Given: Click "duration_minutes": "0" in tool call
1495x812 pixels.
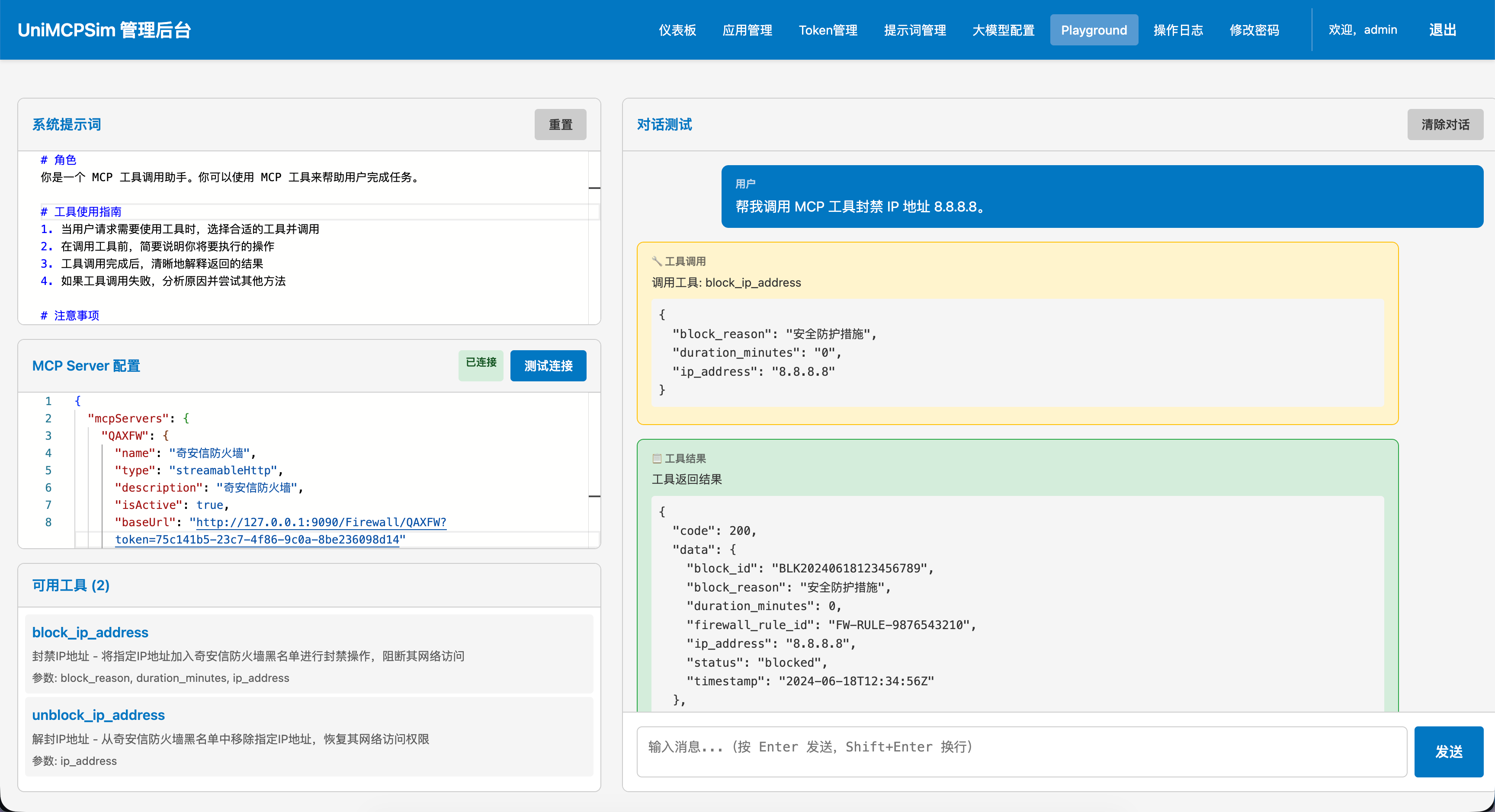Looking at the screenshot, I should point(756,353).
